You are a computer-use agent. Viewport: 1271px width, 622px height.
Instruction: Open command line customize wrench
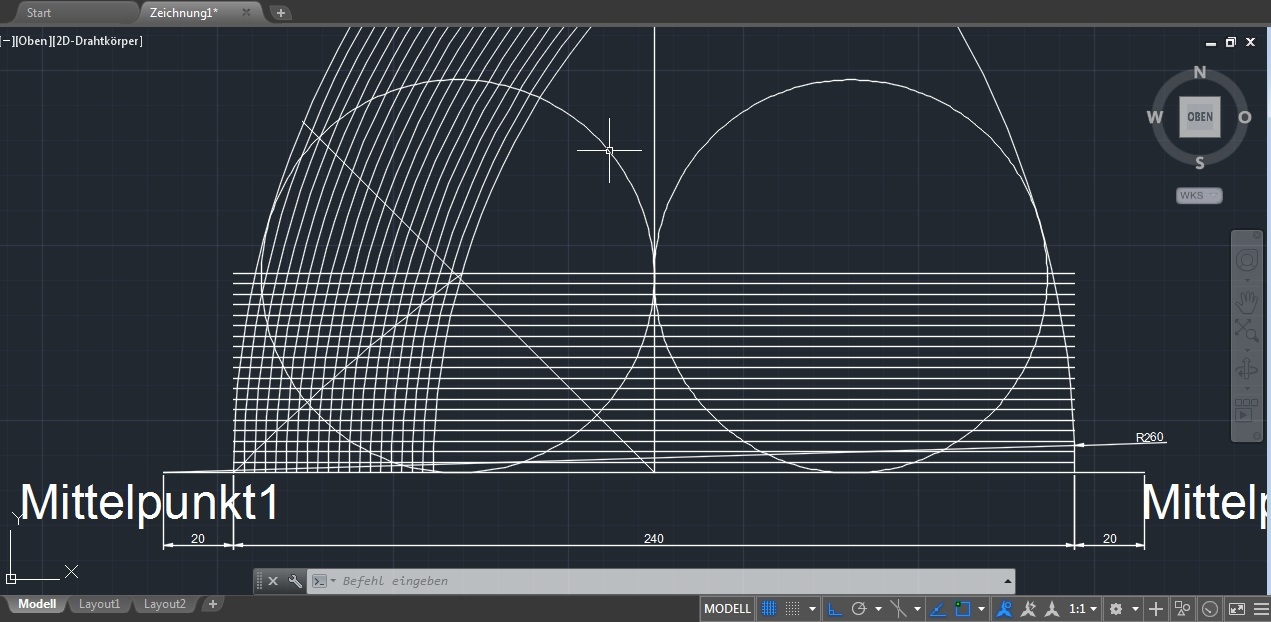point(295,581)
